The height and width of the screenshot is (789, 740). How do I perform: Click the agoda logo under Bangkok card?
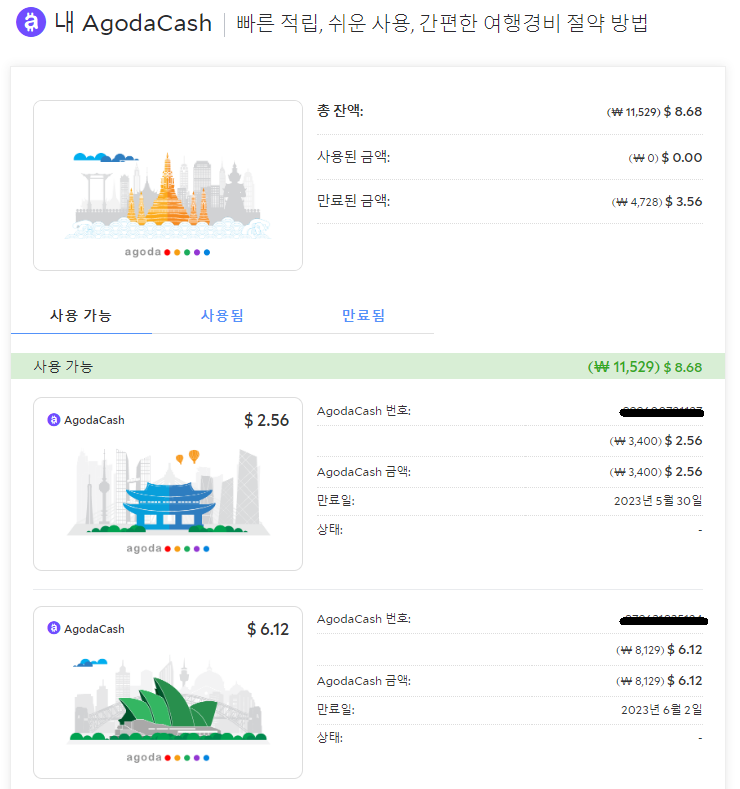point(168,252)
